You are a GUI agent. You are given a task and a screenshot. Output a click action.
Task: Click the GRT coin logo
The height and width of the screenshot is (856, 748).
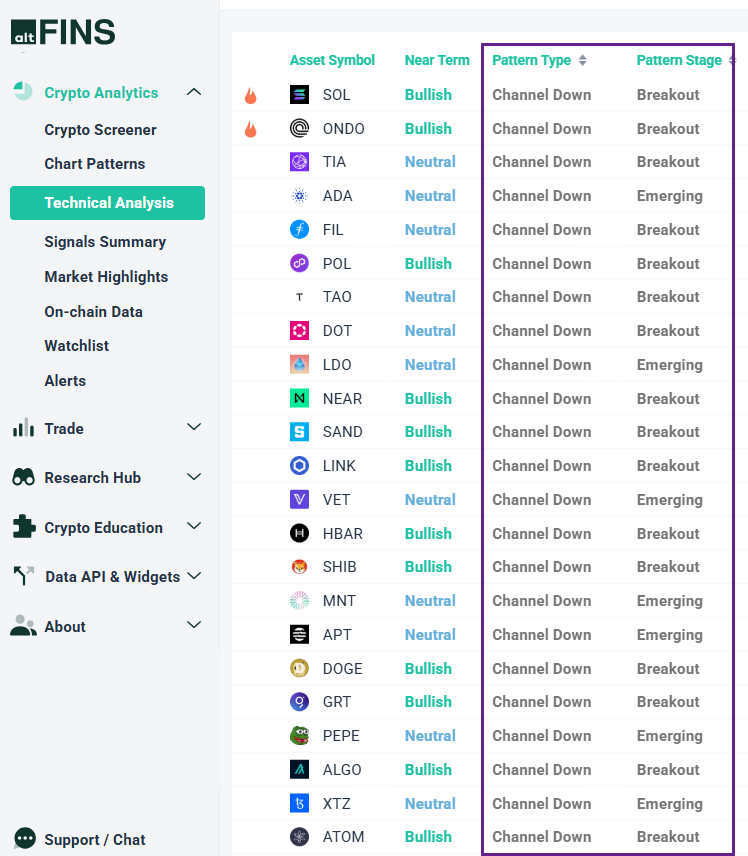(x=299, y=702)
